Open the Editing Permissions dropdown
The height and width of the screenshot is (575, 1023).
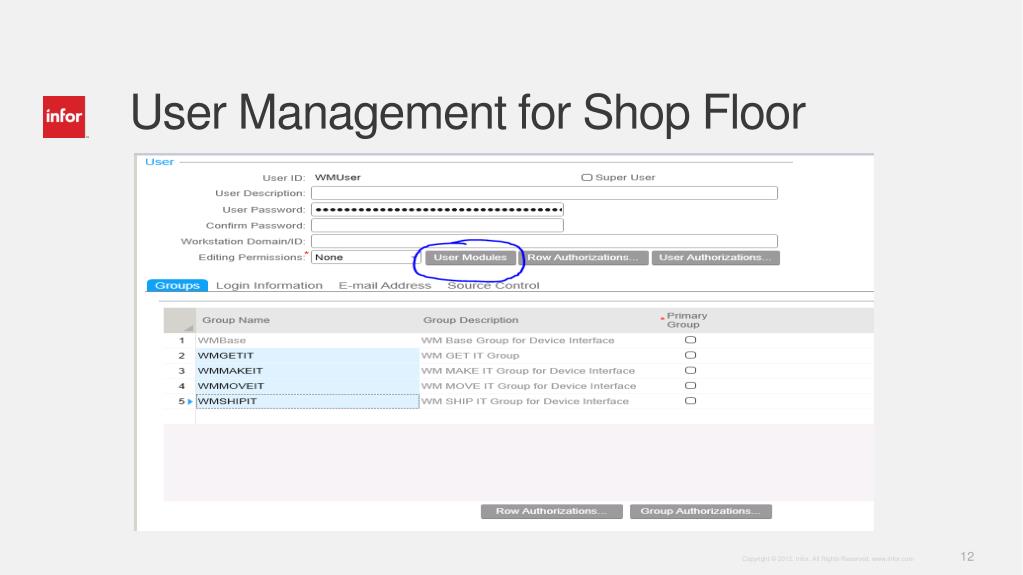pos(365,257)
